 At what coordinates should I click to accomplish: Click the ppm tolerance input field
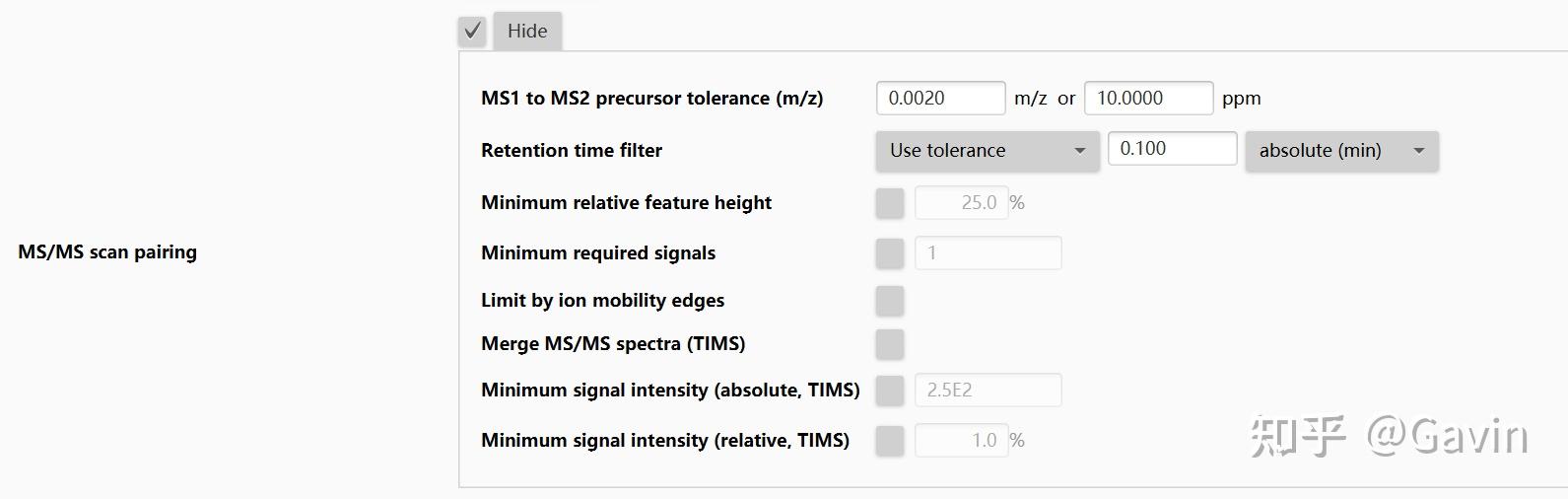tap(1148, 98)
